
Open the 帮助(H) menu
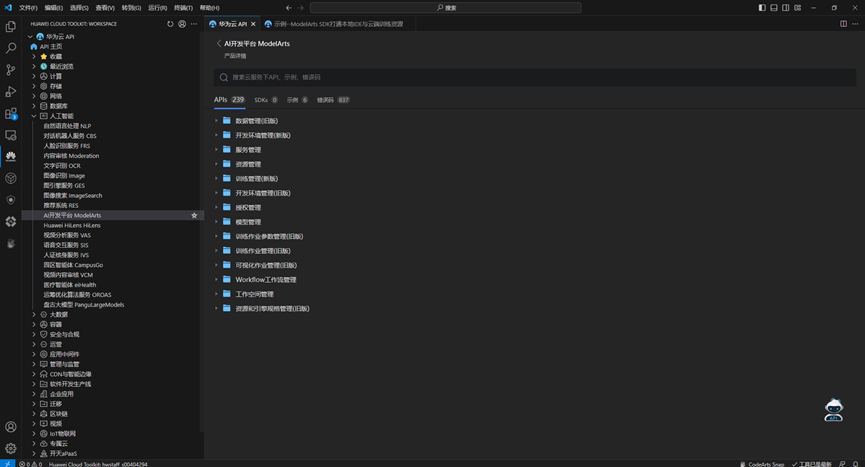click(210, 8)
